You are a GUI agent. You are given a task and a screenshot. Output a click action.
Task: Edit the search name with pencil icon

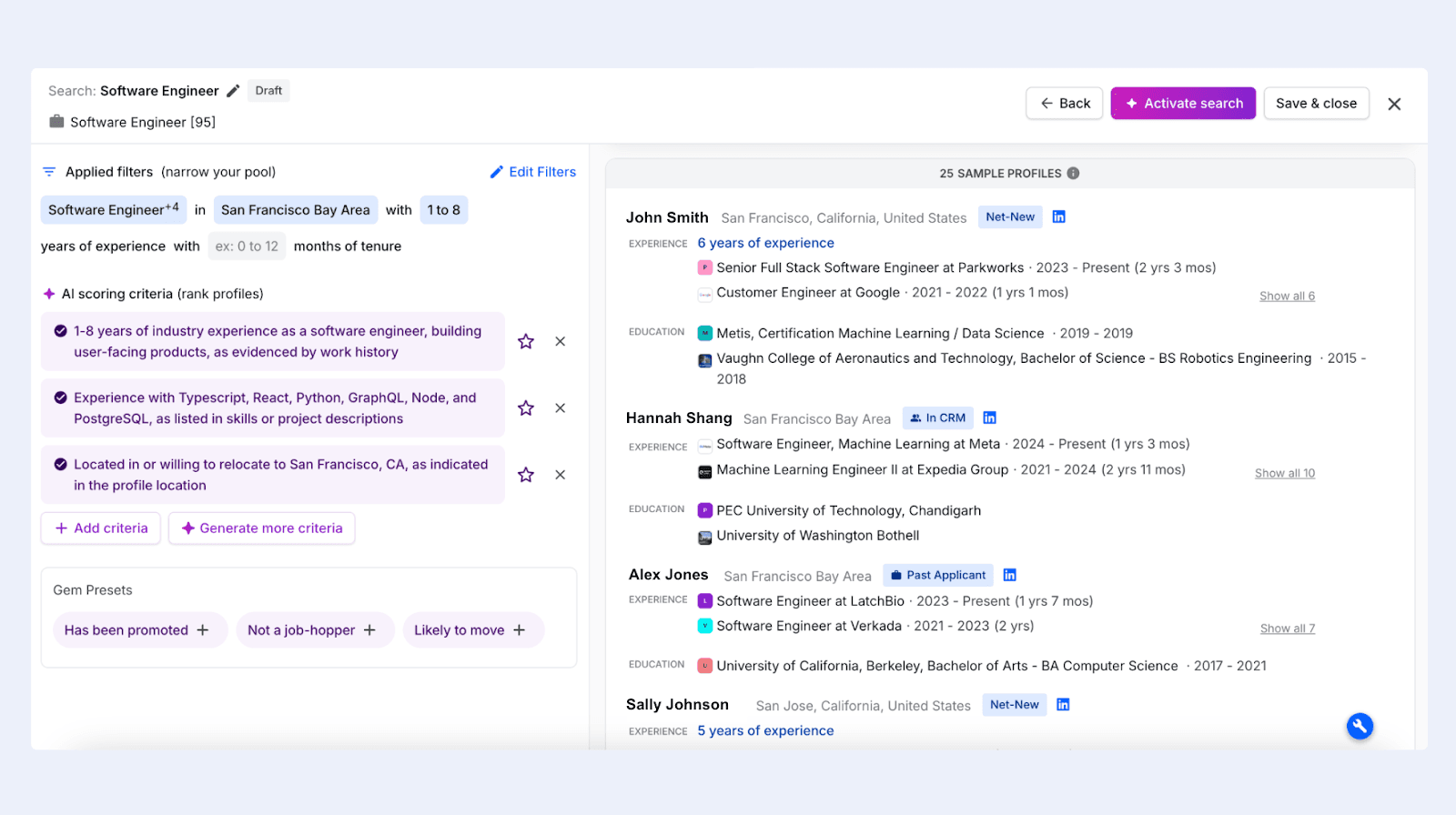pos(233,91)
